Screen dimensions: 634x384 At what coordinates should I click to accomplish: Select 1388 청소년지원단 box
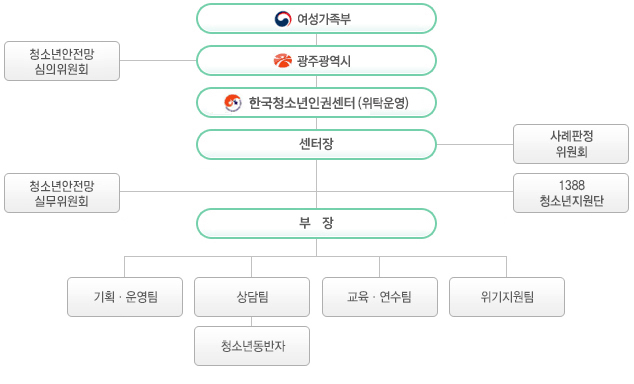tap(571, 193)
